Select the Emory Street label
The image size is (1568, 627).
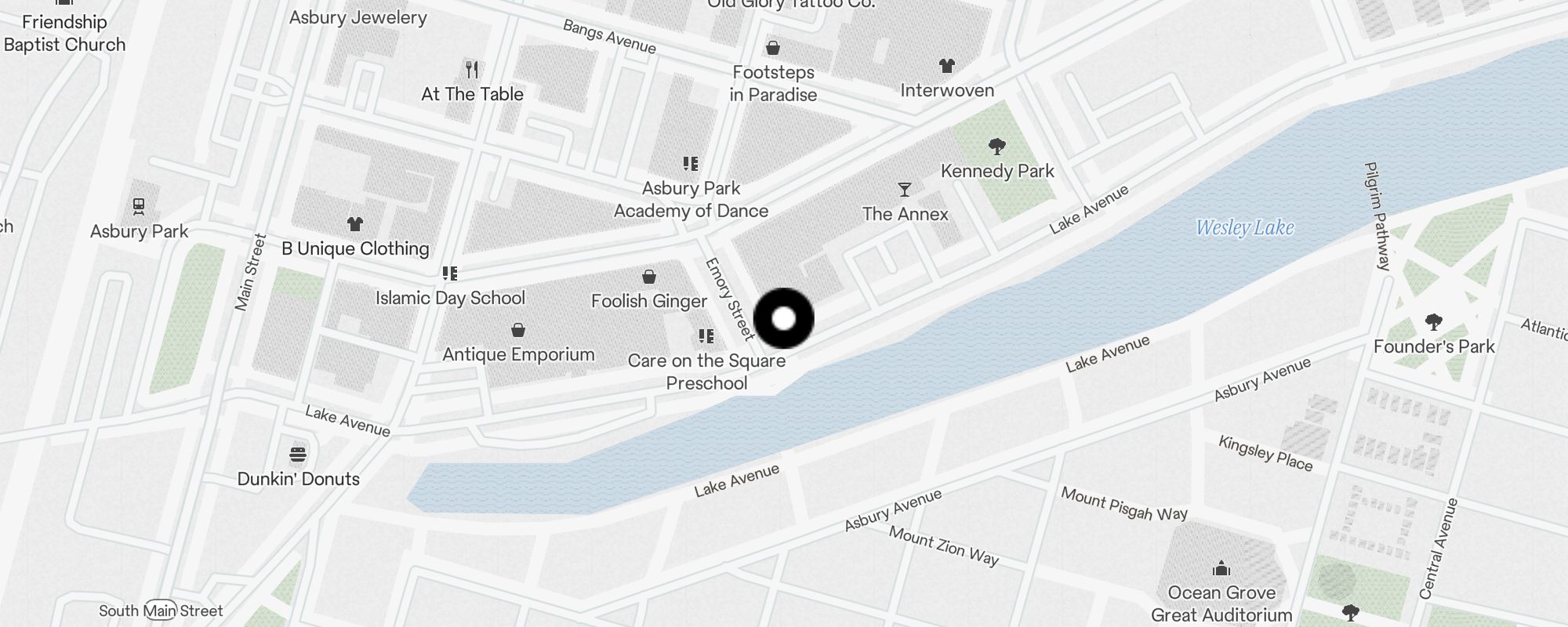coord(729,299)
